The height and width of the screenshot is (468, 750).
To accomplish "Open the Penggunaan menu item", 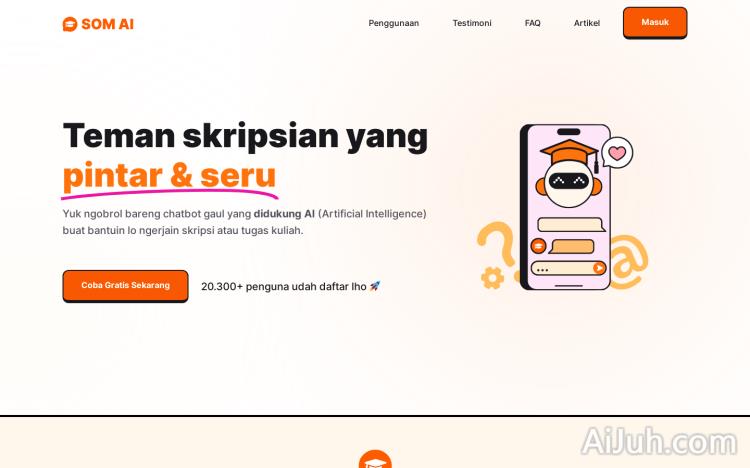I will [x=393, y=23].
